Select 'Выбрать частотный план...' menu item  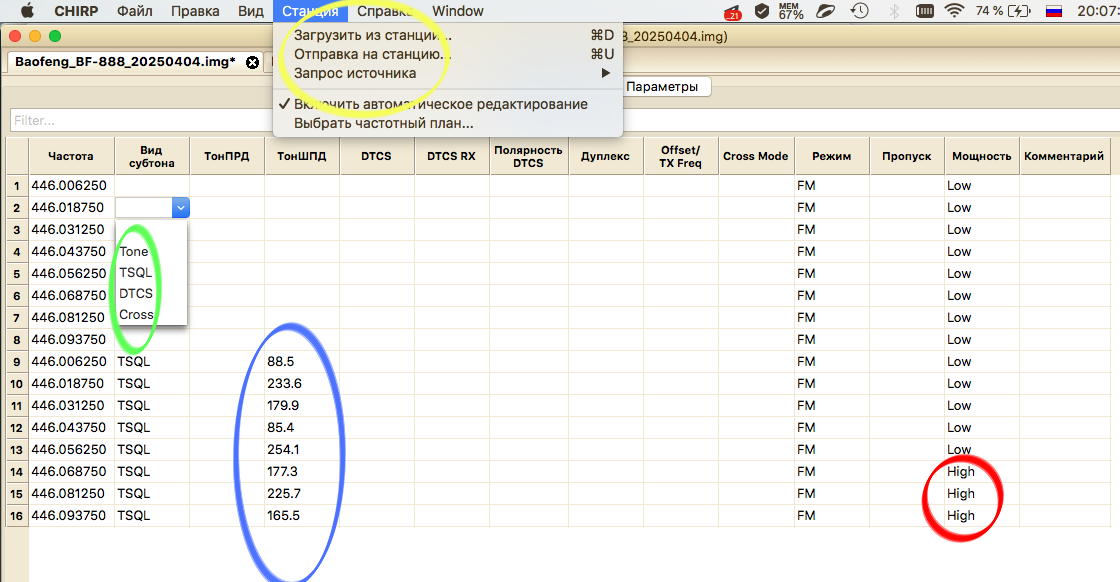pos(448,124)
